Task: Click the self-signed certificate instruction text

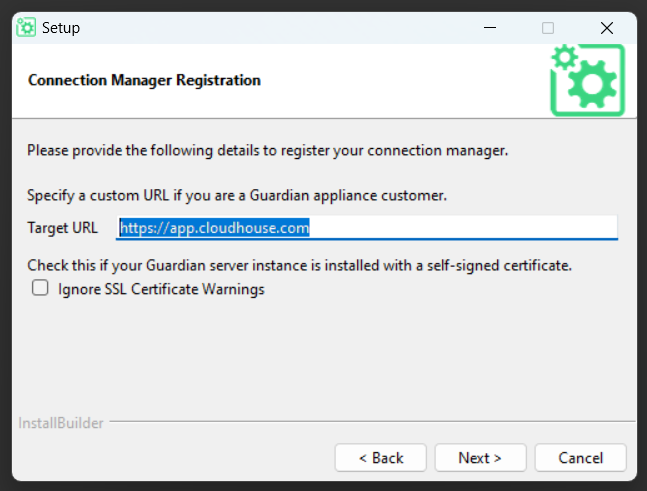Action: 300,265
